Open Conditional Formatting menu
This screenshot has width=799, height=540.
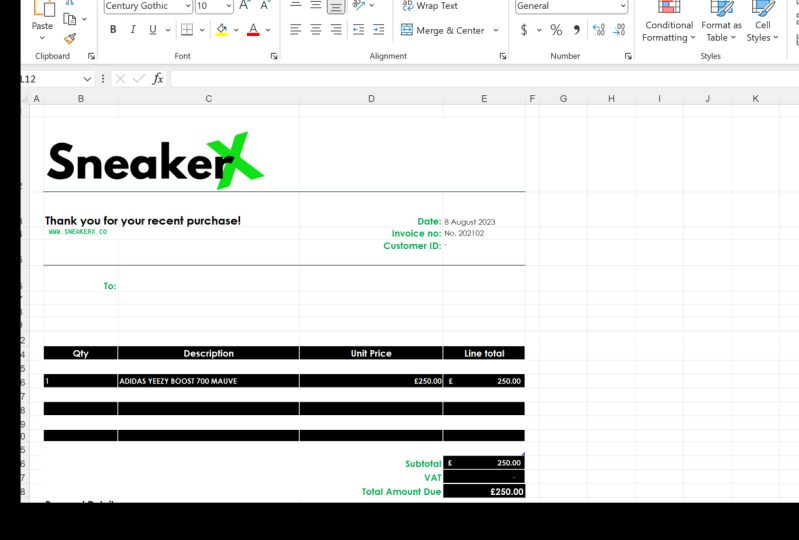tap(669, 22)
